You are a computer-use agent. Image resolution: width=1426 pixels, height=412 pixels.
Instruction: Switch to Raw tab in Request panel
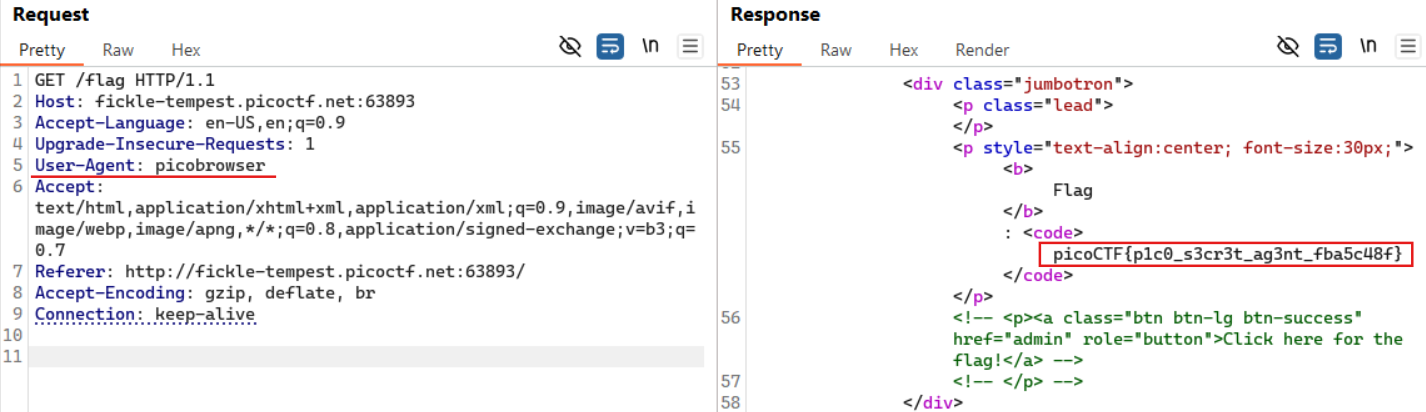tap(118, 50)
